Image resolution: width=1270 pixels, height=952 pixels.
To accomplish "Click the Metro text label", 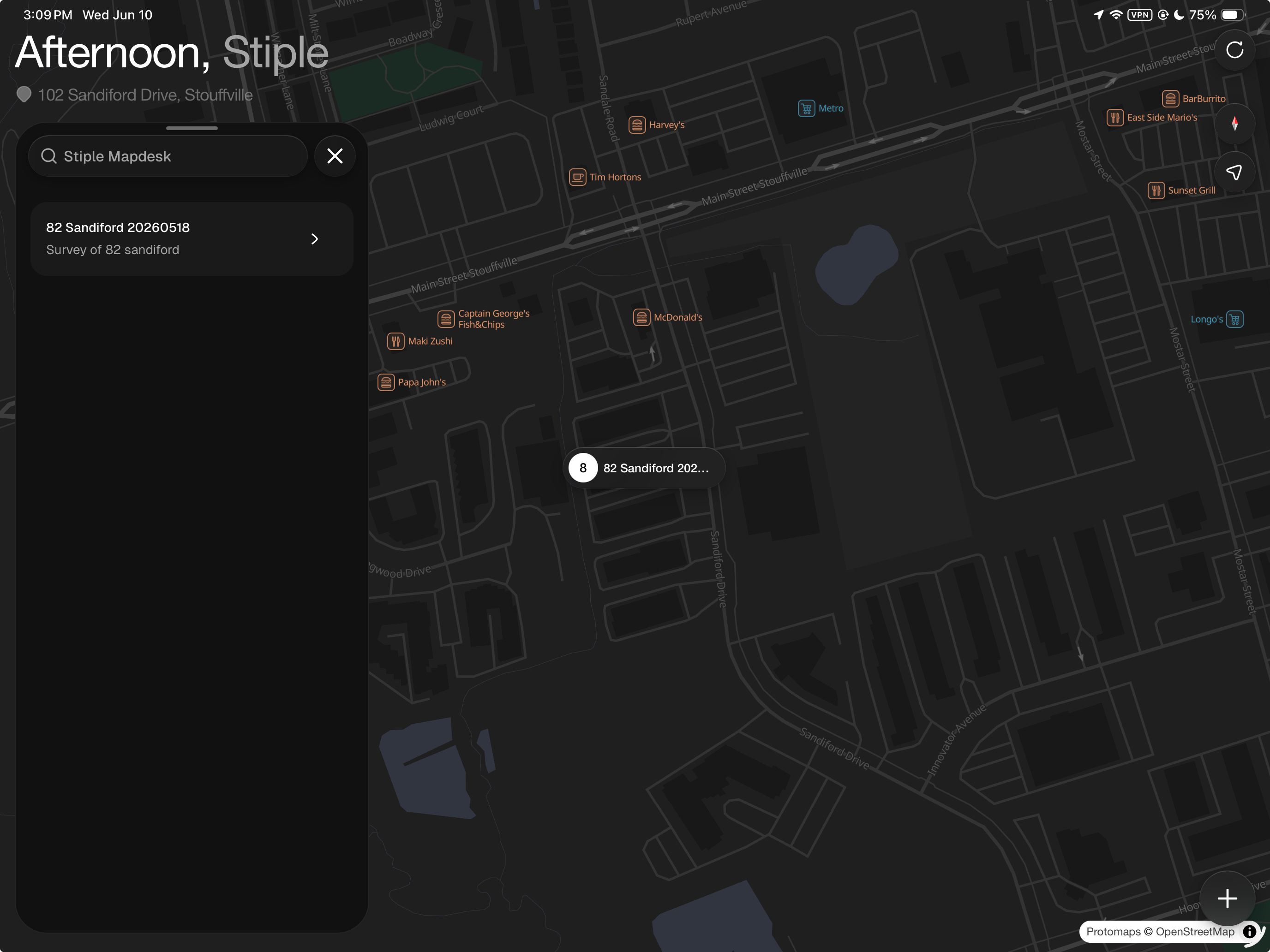I will [831, 108].
